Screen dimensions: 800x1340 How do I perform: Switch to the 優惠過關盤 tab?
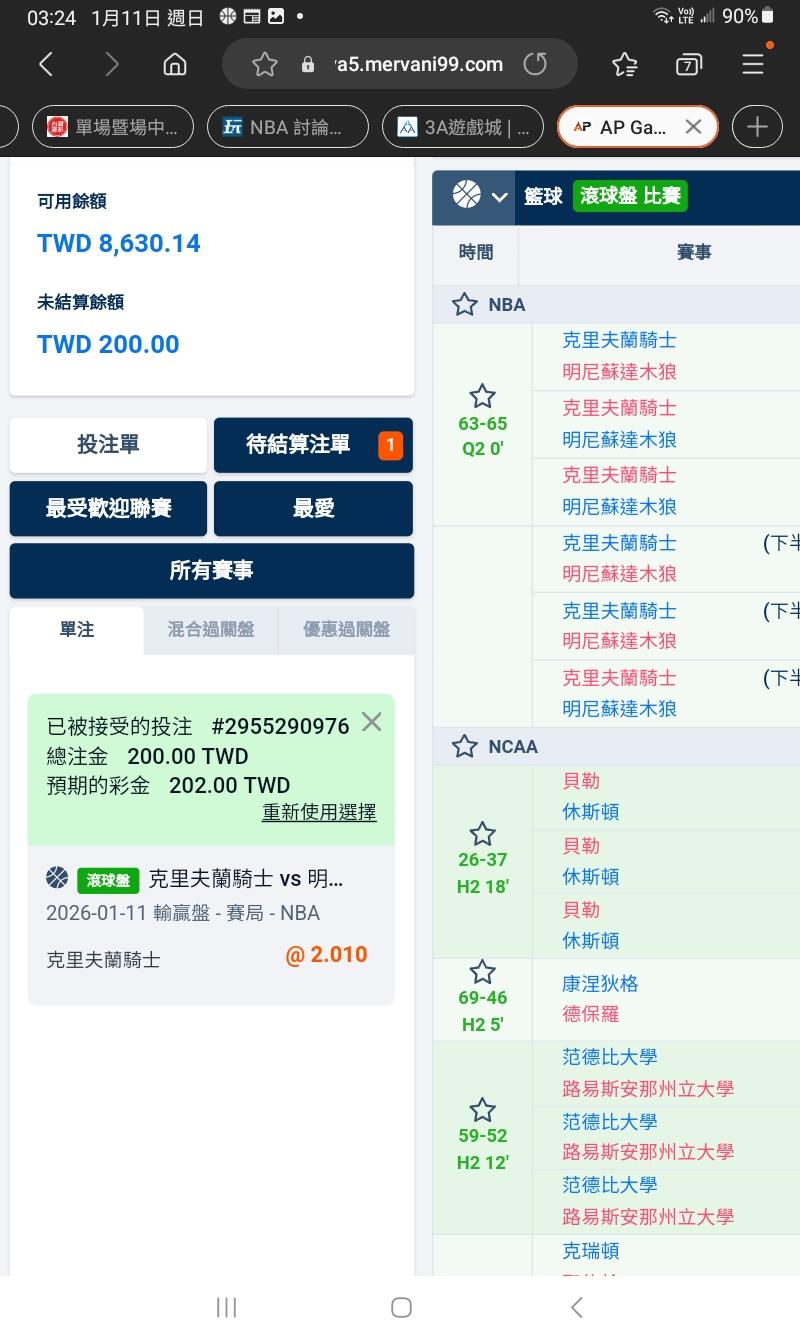pyautogui.click(x=346, y=630)
